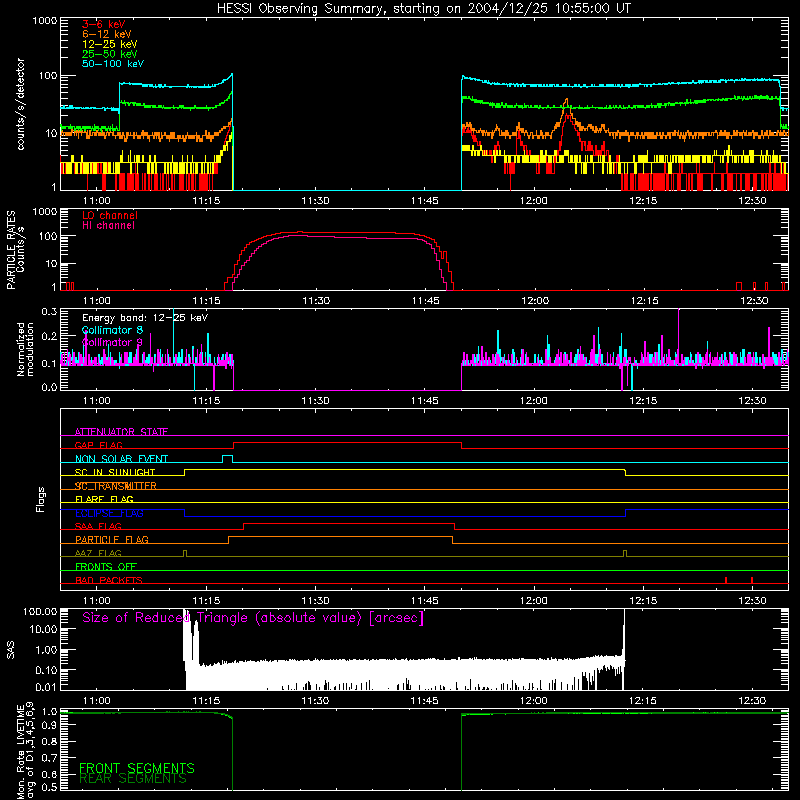The image size is (800, 800).
Task: Click the blue ECLIPSE_FLAG label
Action: coord(109,513)
